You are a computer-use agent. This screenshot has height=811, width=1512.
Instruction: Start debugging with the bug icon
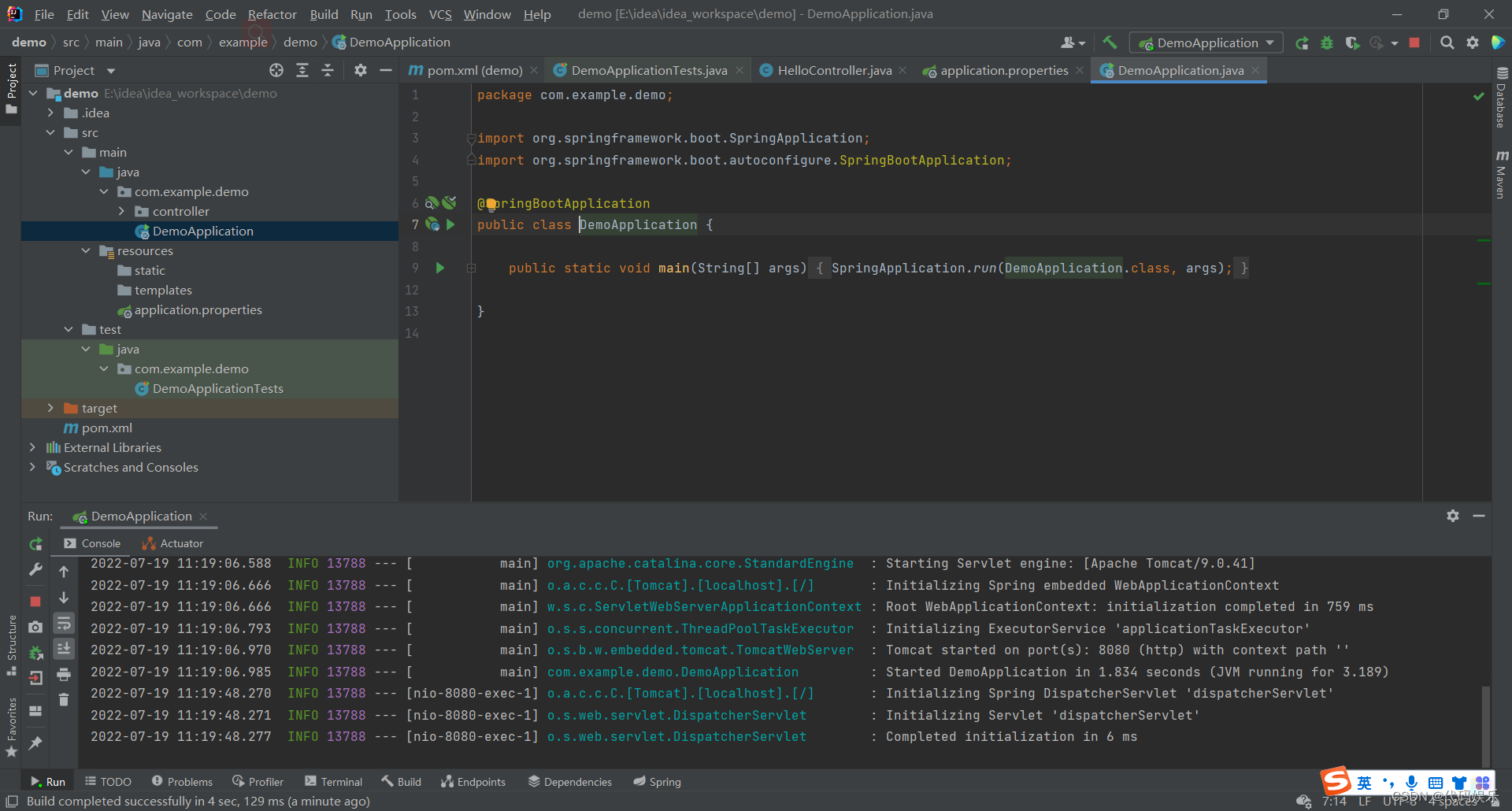coord(1327,43)
